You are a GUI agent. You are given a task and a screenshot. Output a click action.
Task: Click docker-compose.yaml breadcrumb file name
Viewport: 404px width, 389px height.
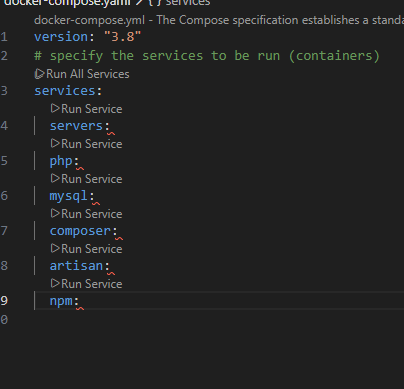[x=67, y=3]
